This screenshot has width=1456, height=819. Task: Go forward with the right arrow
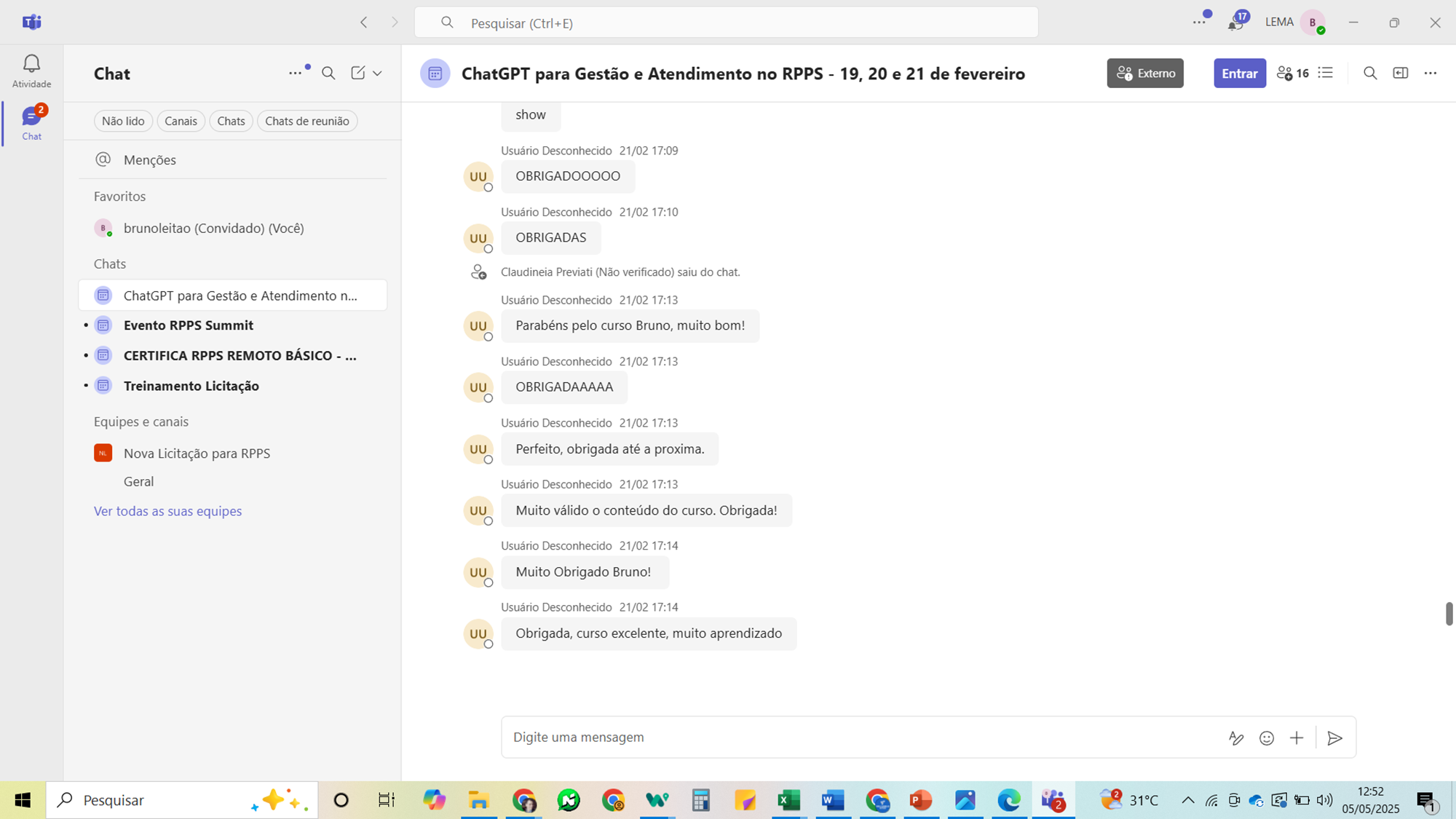click(x=395, y=23)
